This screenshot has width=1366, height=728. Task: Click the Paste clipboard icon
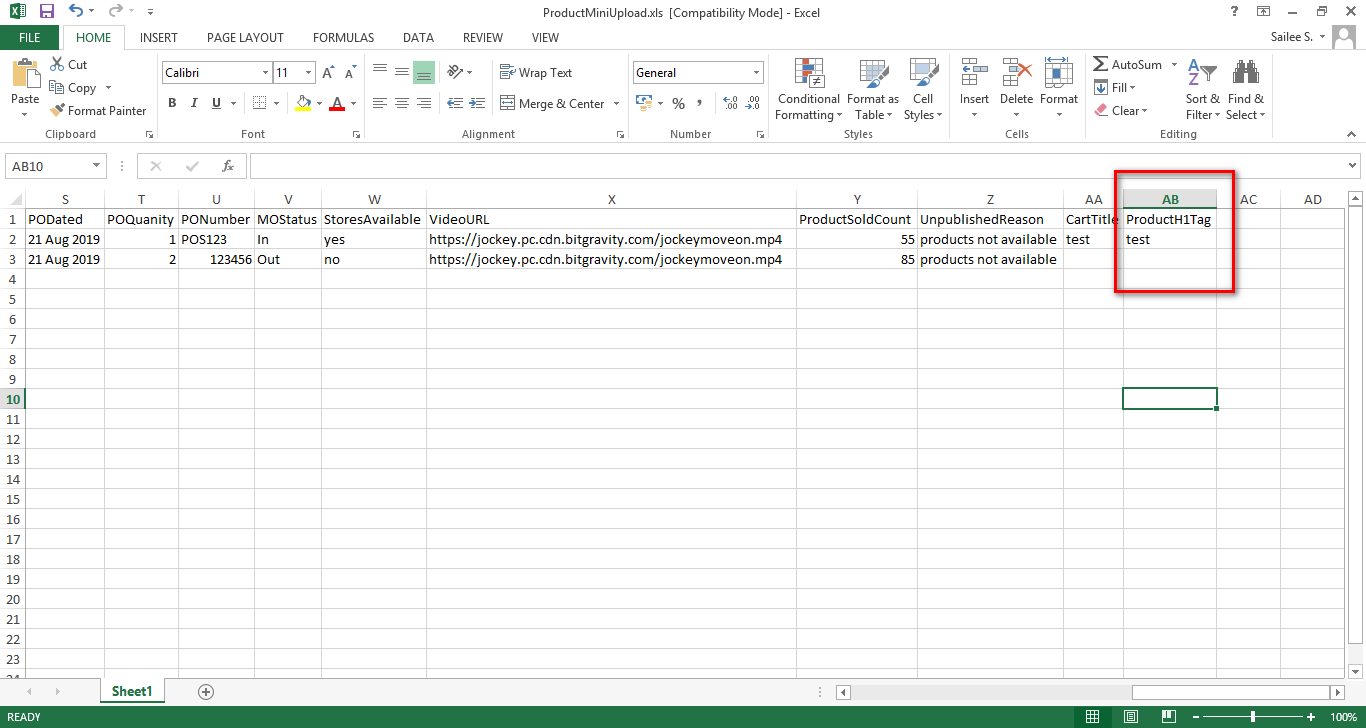coord(25,76)
